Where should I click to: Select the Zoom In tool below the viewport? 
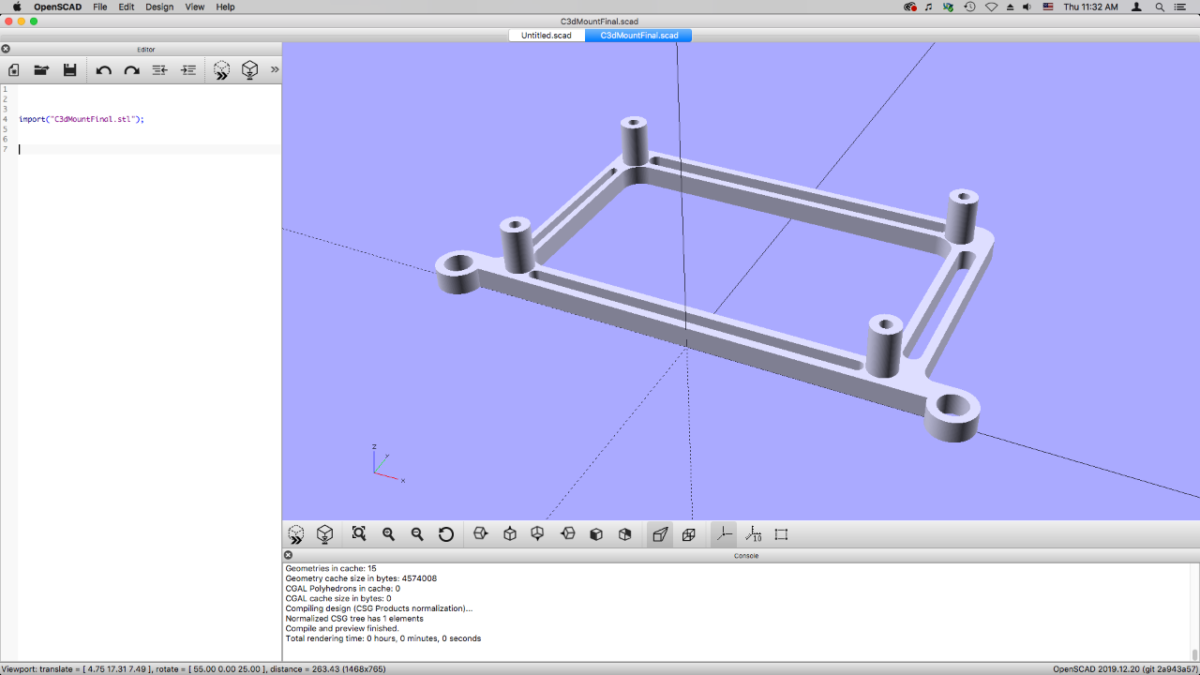pos(389,534)
